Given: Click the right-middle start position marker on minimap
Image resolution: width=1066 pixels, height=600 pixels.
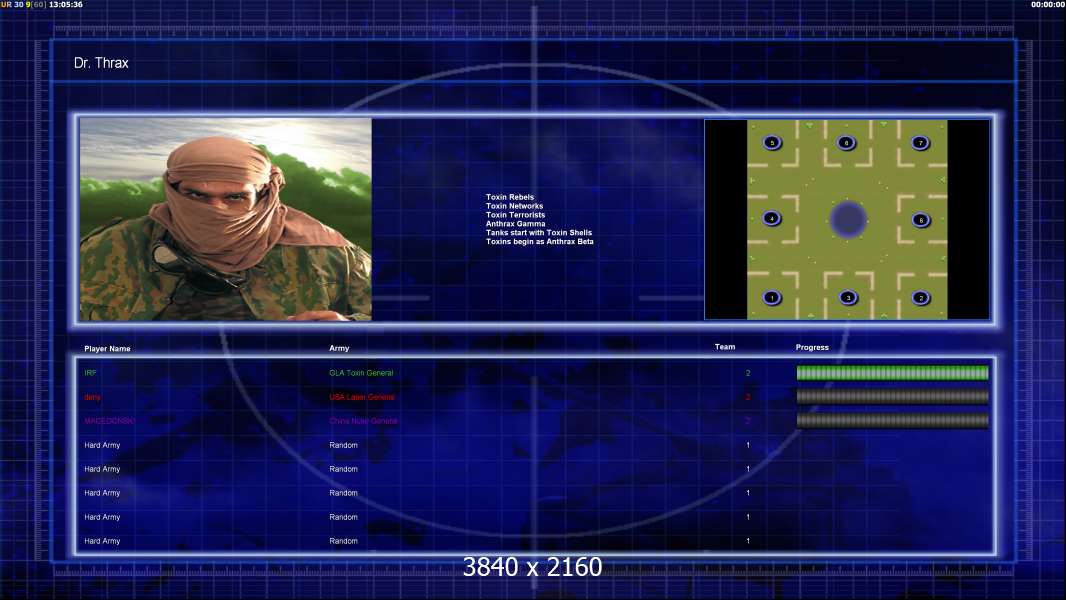Looking at the screenshot, I should click(x=921, y=219).
